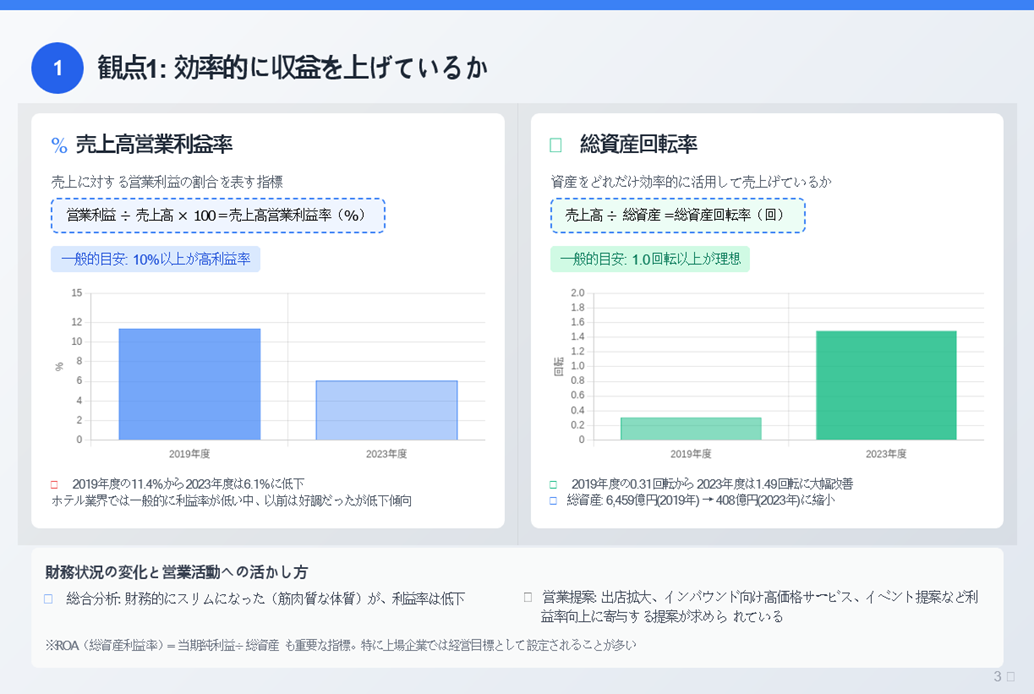Click the % y-axis title of the profit chart
This screenshot has width=1034, height=694.
point(59,367)
